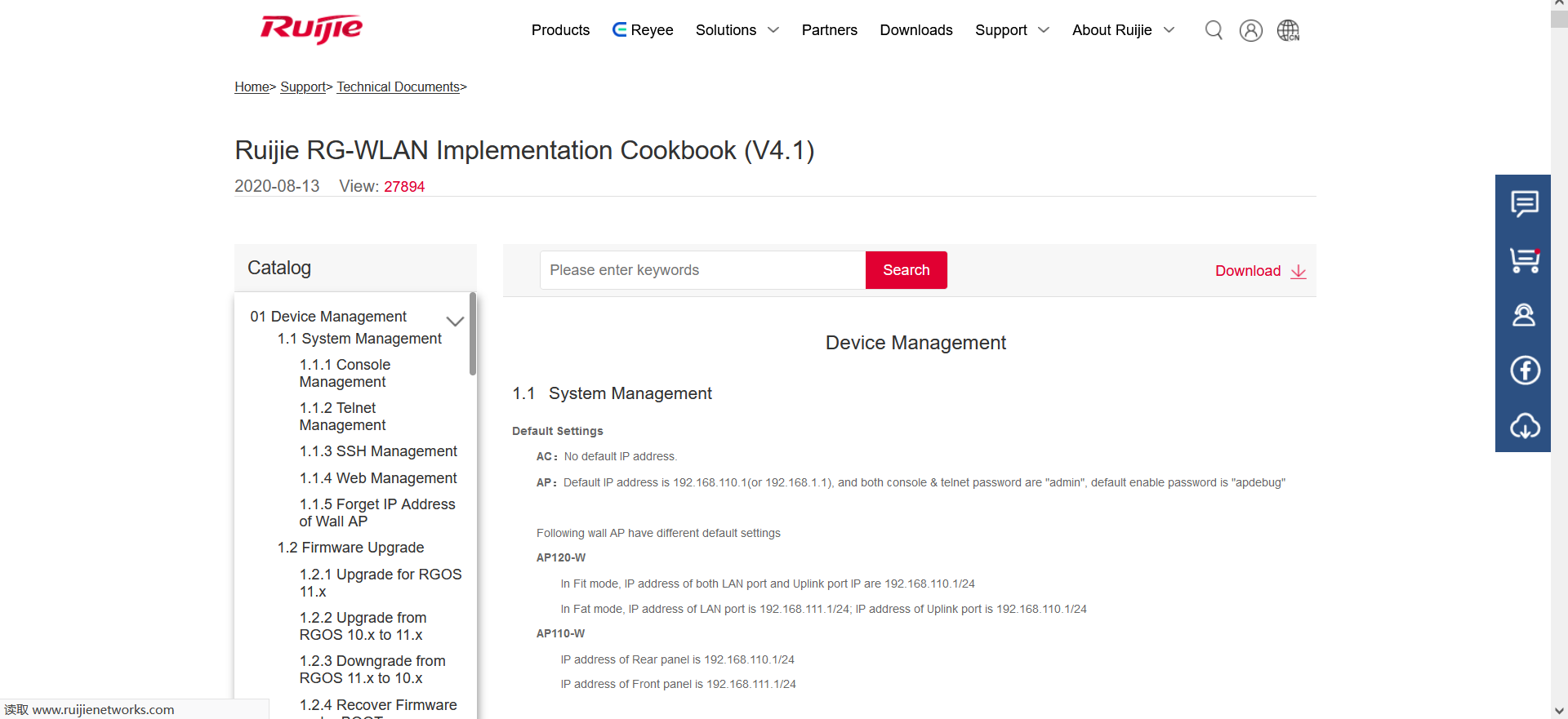Click the cloud download sidebar icon
1568x719 pixels.
point(1524,425)
